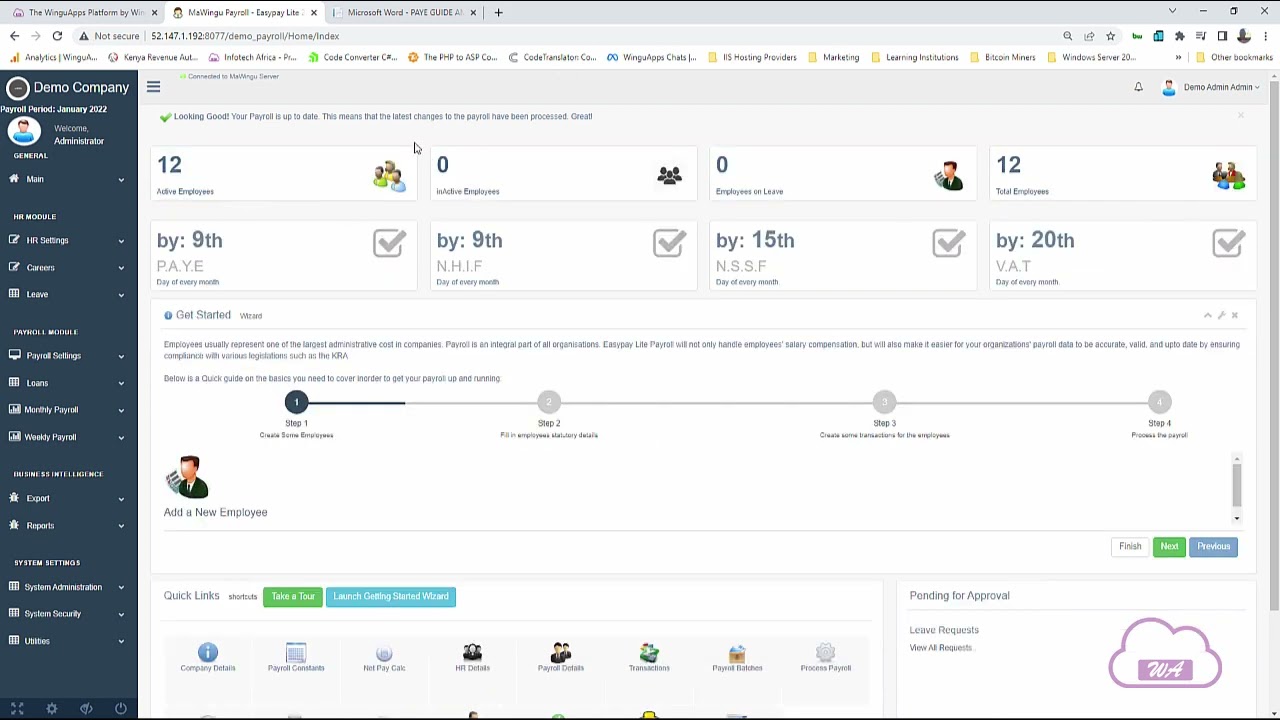The height and width of the screenshot is (720, 1280).
Task: Expand the Export sidebar menu
Action: (x=68, y=498)
